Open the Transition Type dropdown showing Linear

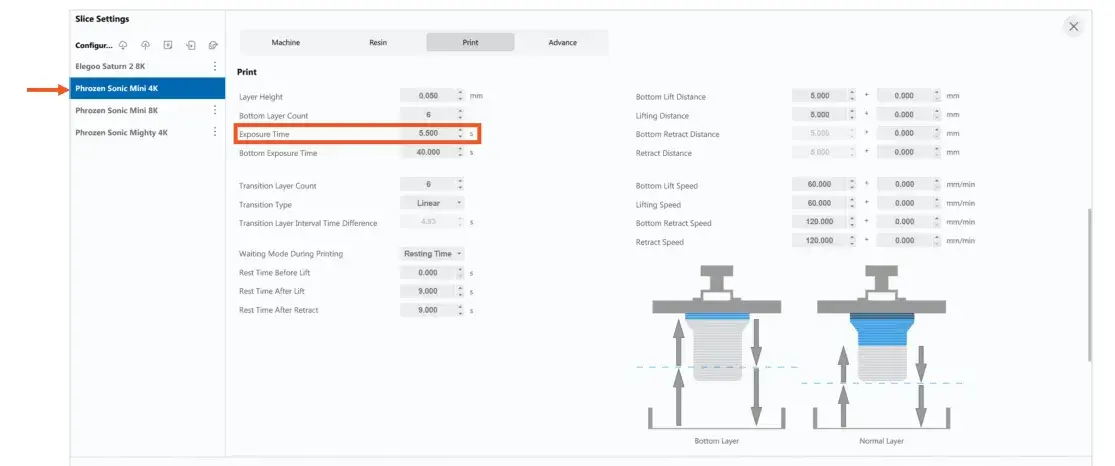click(x=432, y=203)
